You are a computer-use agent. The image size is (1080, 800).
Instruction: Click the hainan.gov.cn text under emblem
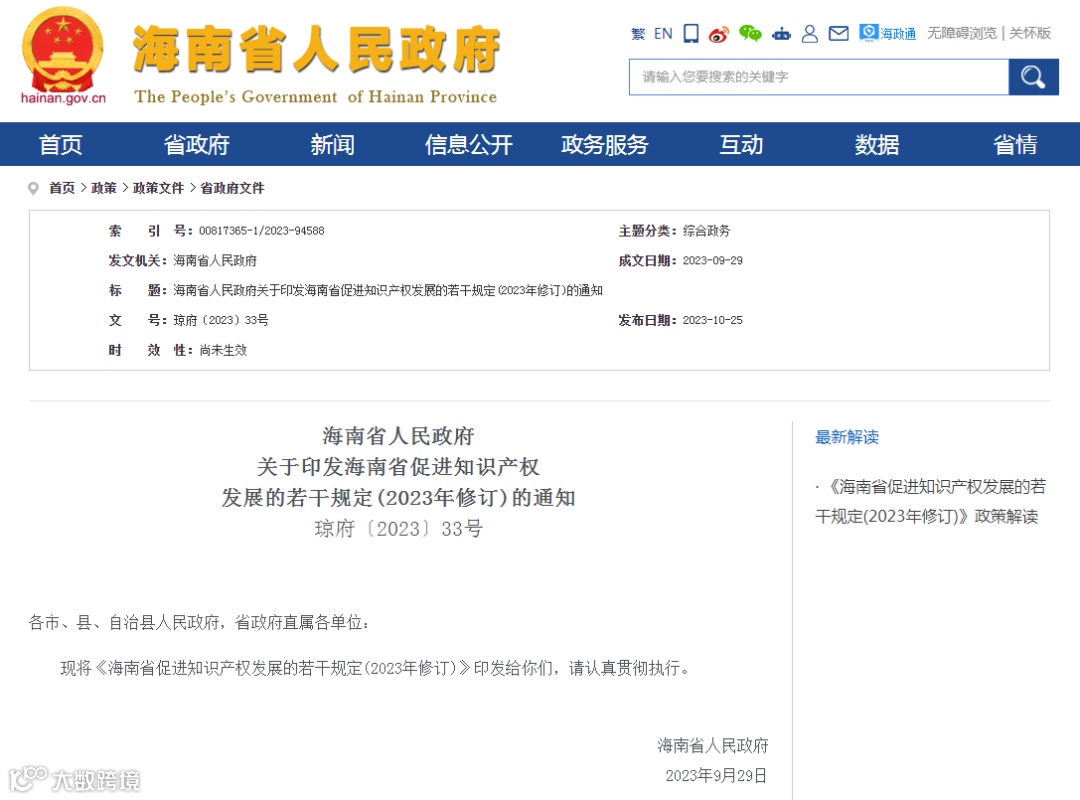[63, 98]
